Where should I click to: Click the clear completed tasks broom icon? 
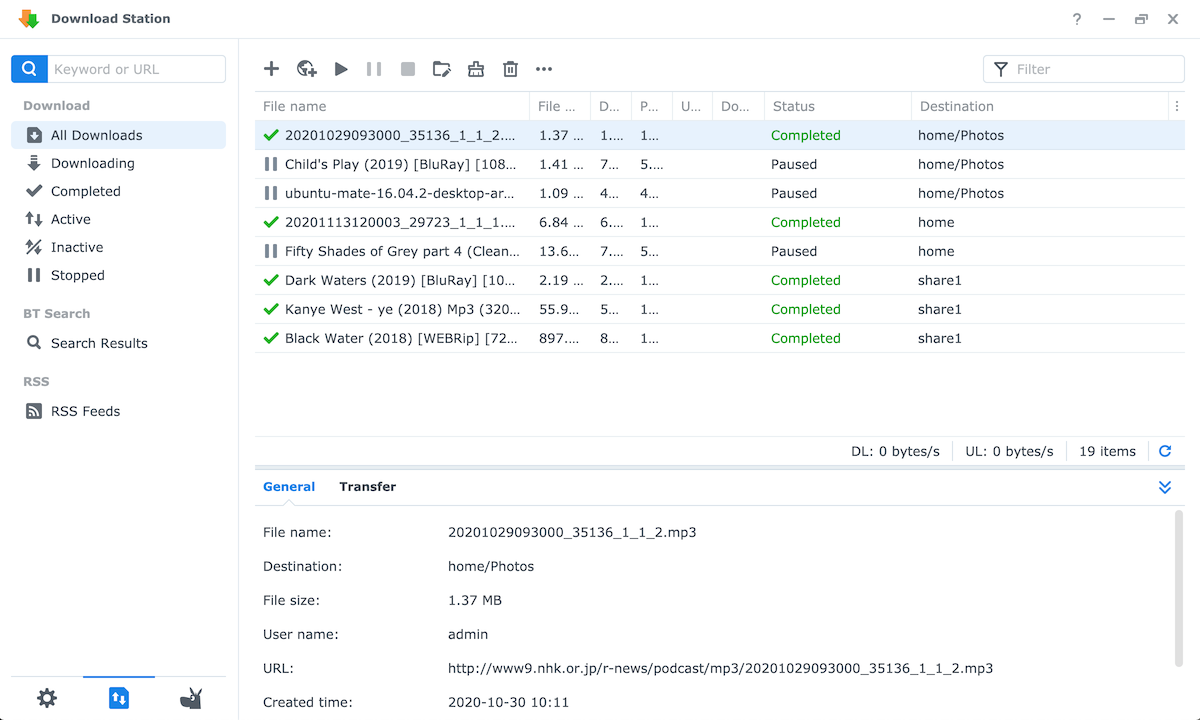point(476,69)
